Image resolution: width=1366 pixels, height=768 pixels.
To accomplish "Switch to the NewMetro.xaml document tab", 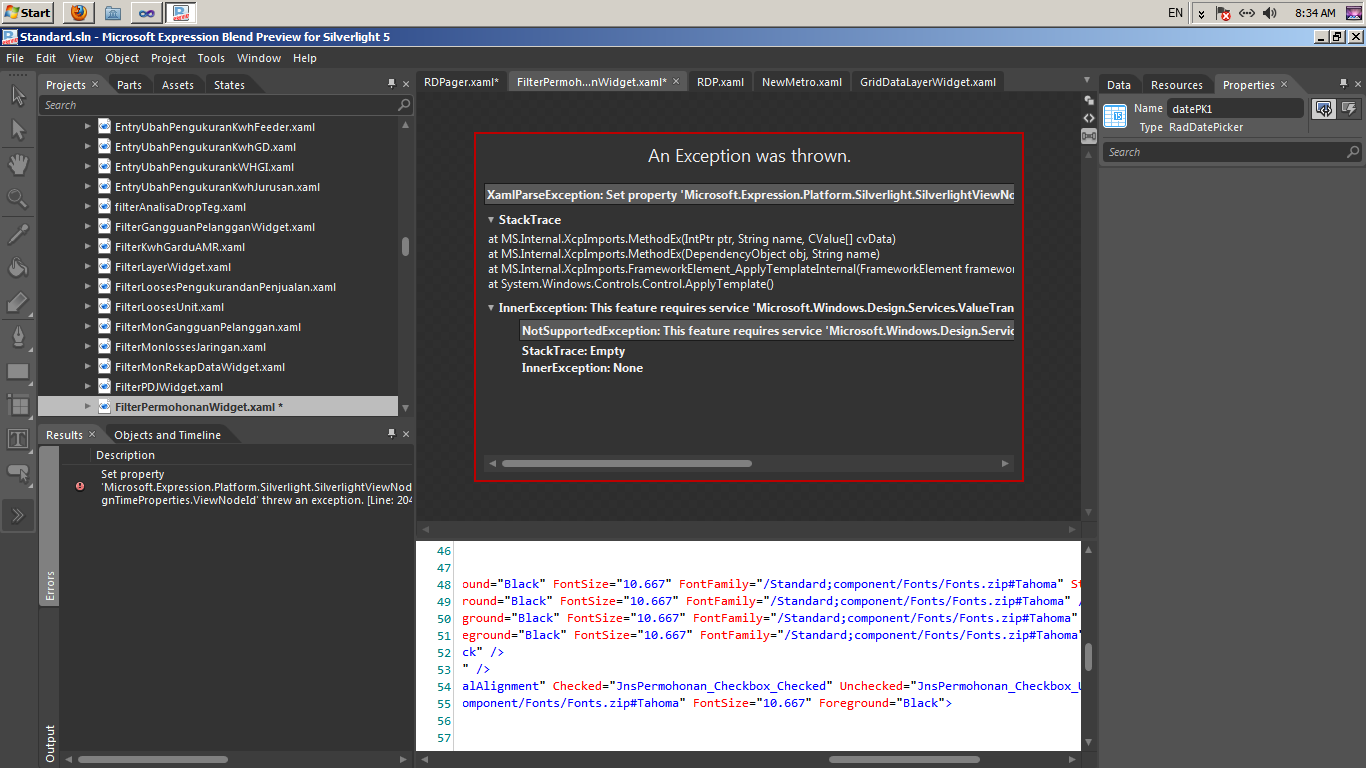I will point(801,82).
